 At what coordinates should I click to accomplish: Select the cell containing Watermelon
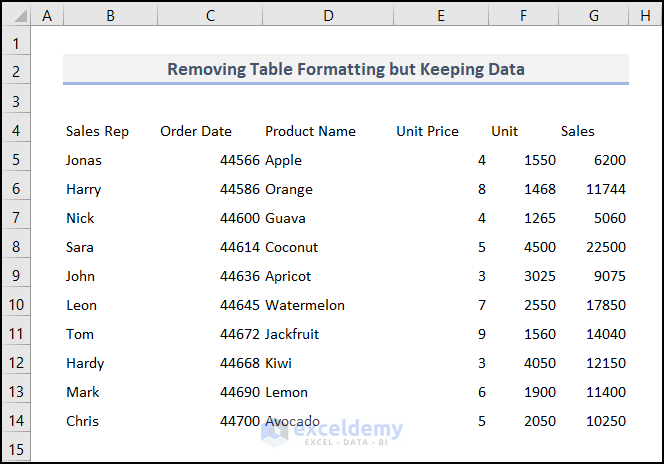tap(305, 305)
